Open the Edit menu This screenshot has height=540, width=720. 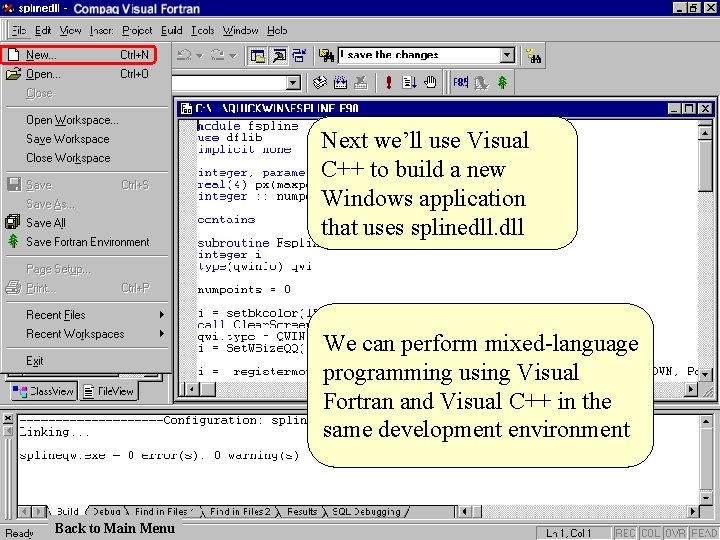click(x=43, y=30)
